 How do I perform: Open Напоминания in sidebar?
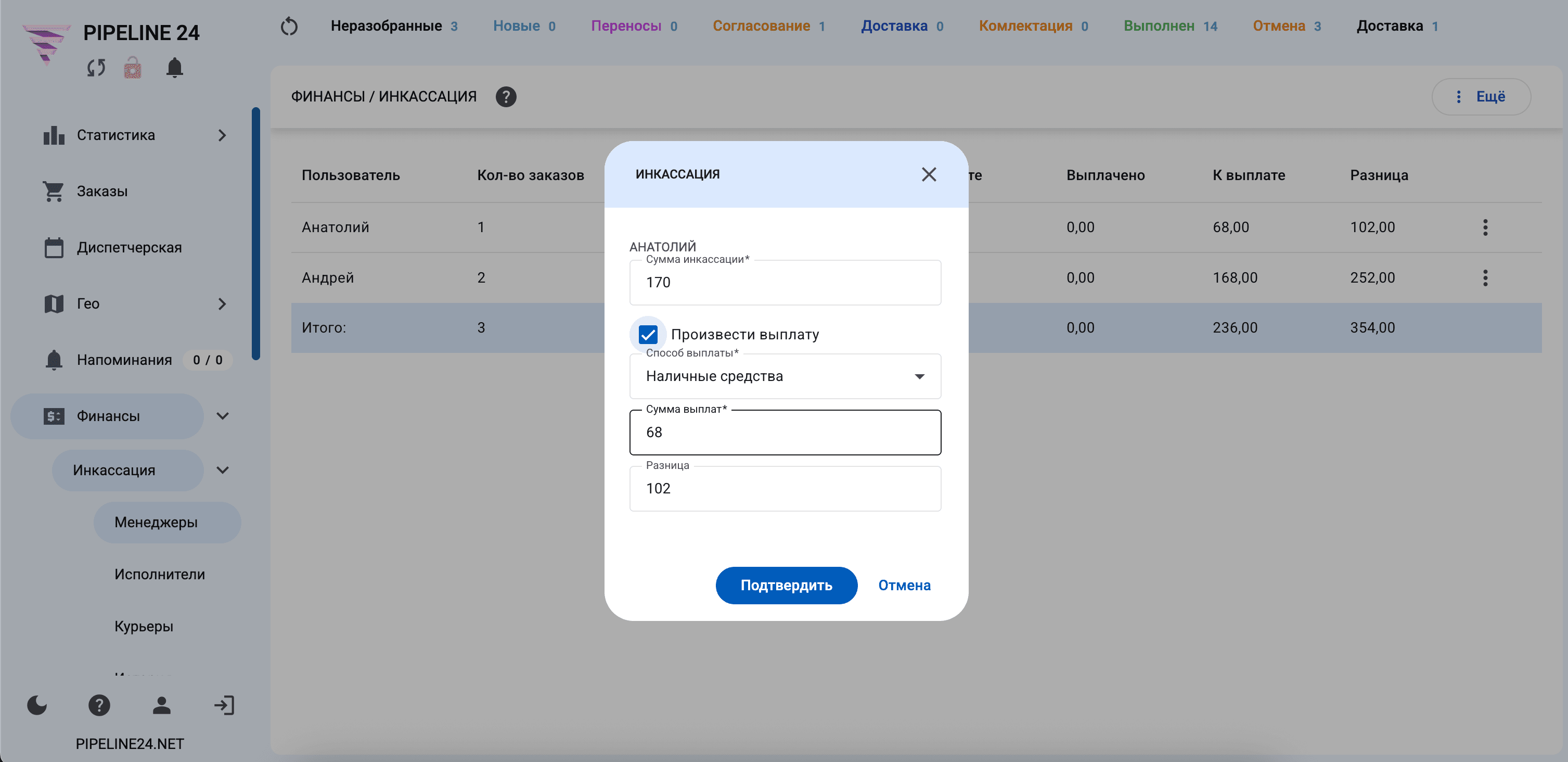click(124, 360)
